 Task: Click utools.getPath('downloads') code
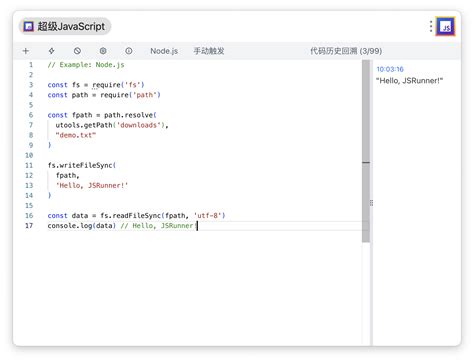[x=112, y=125]
